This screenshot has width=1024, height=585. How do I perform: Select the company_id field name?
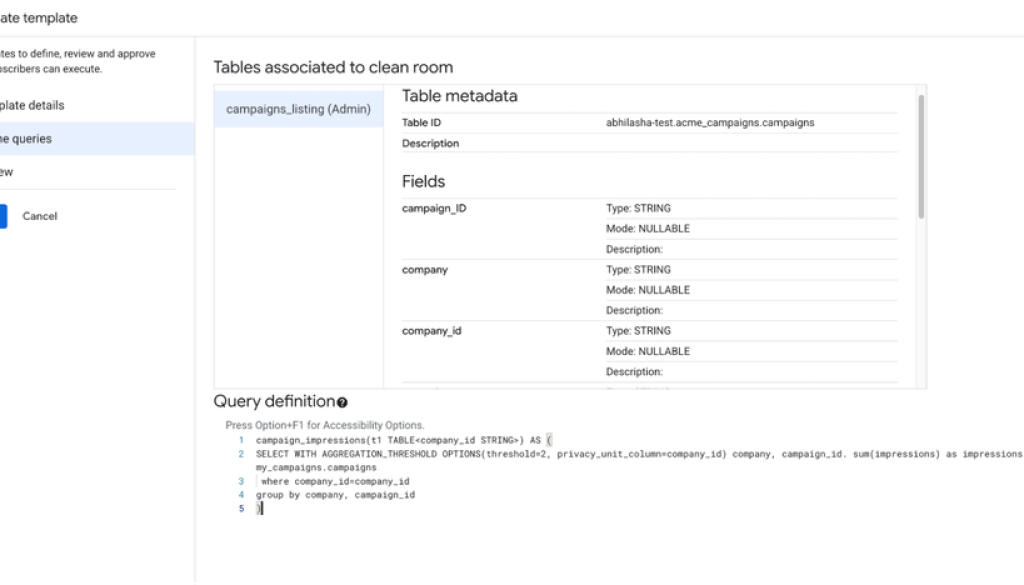(x=431, y=331)
